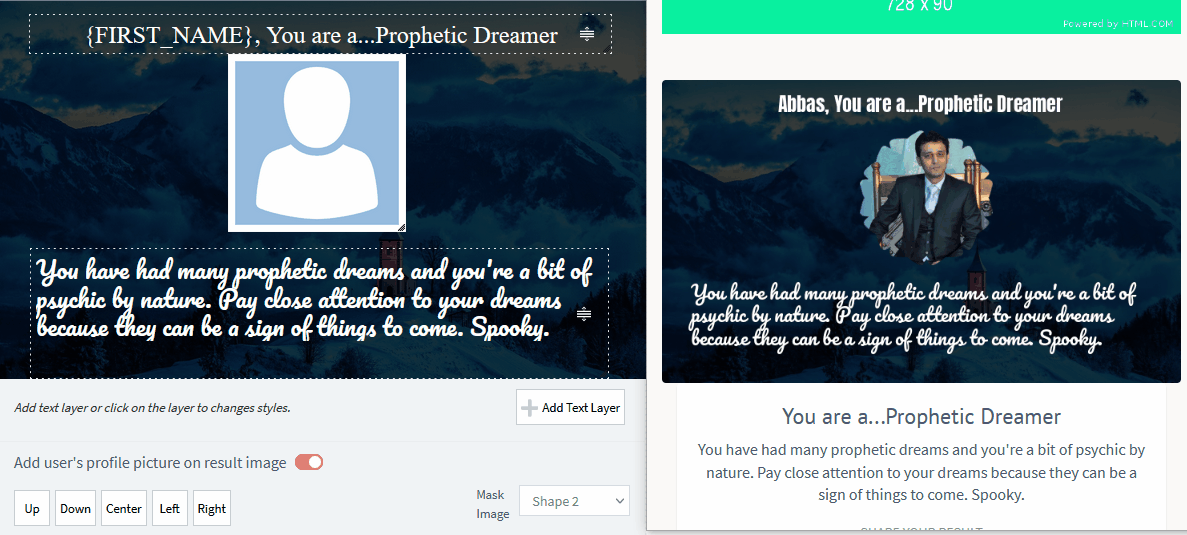
Task: Select the profile picture placeholder silhouette
Action: coord(317,143)
